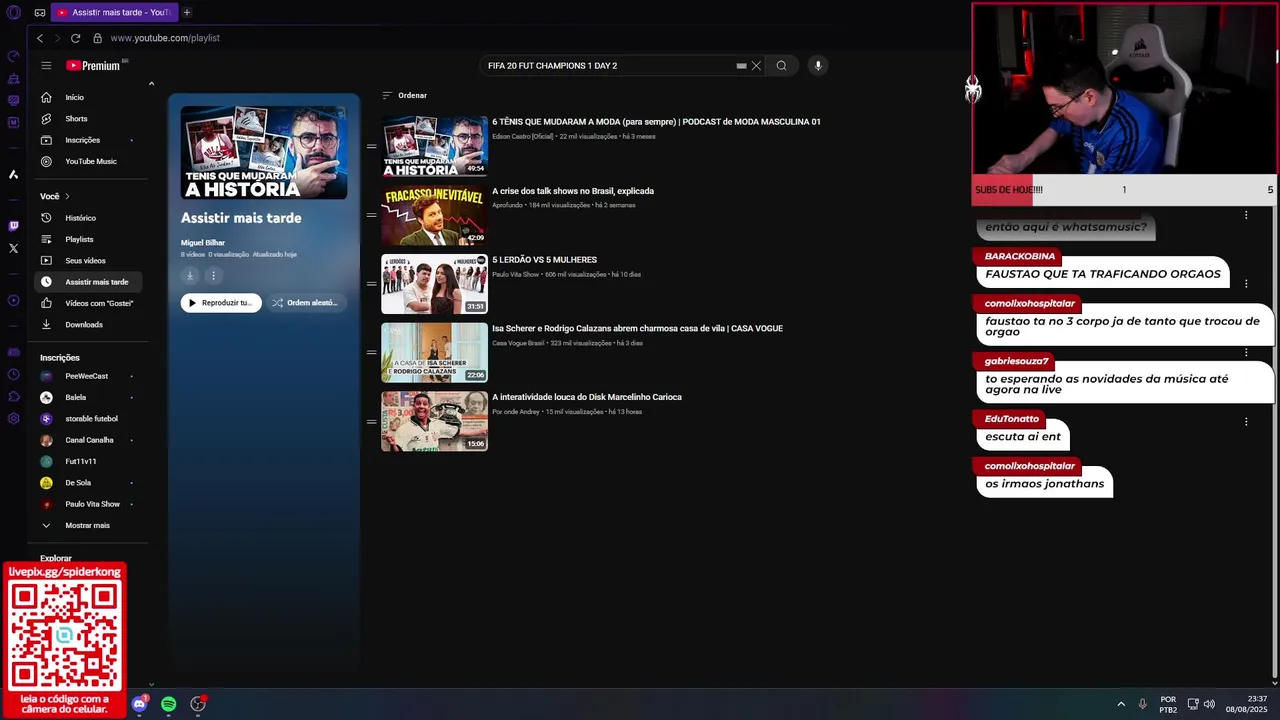
Task: Click the www.youtube.com/playlist address bar
Action: pyautogui.click(x=165, y=38)
